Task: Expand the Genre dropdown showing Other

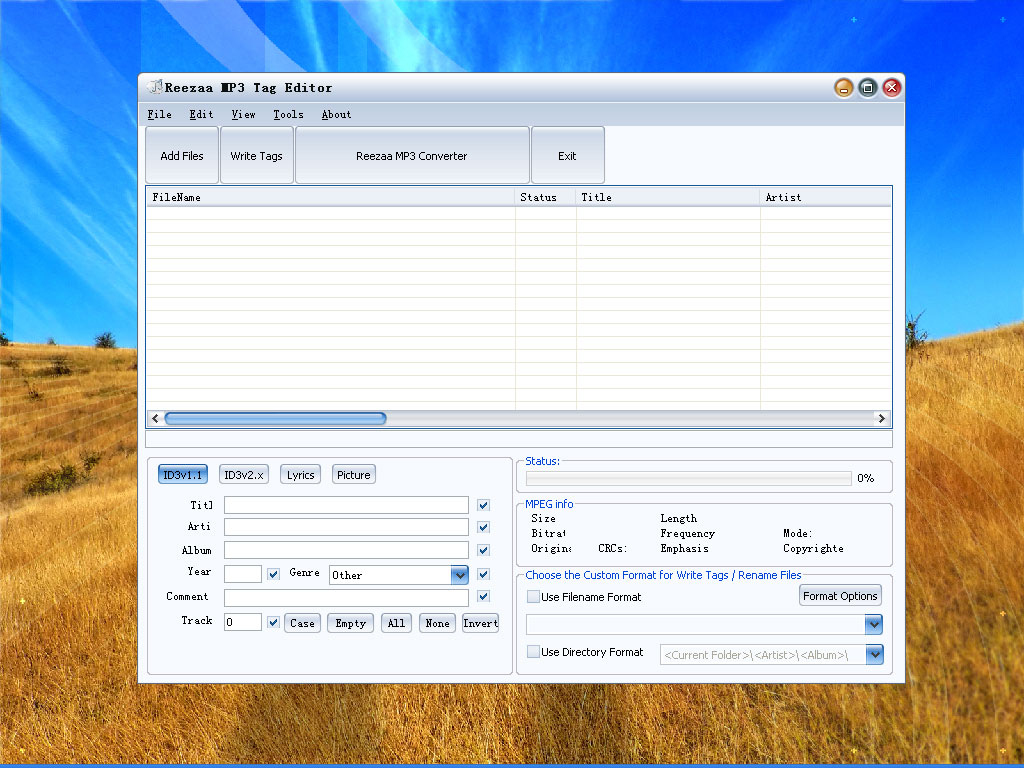Action: tap(460, 575)
